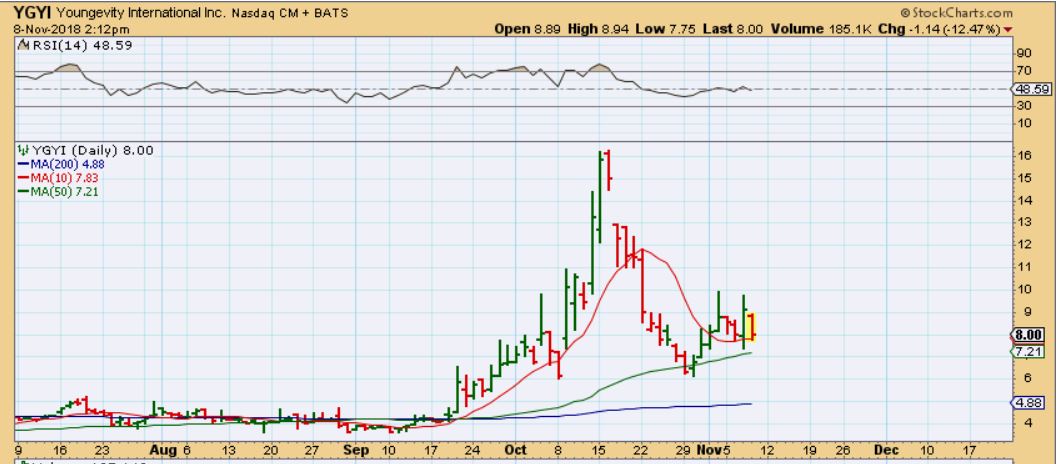This screenshot has width=1058, height=464.
Task: Click Youngevity International Inc. company name
Action: (x=142, y=13)
